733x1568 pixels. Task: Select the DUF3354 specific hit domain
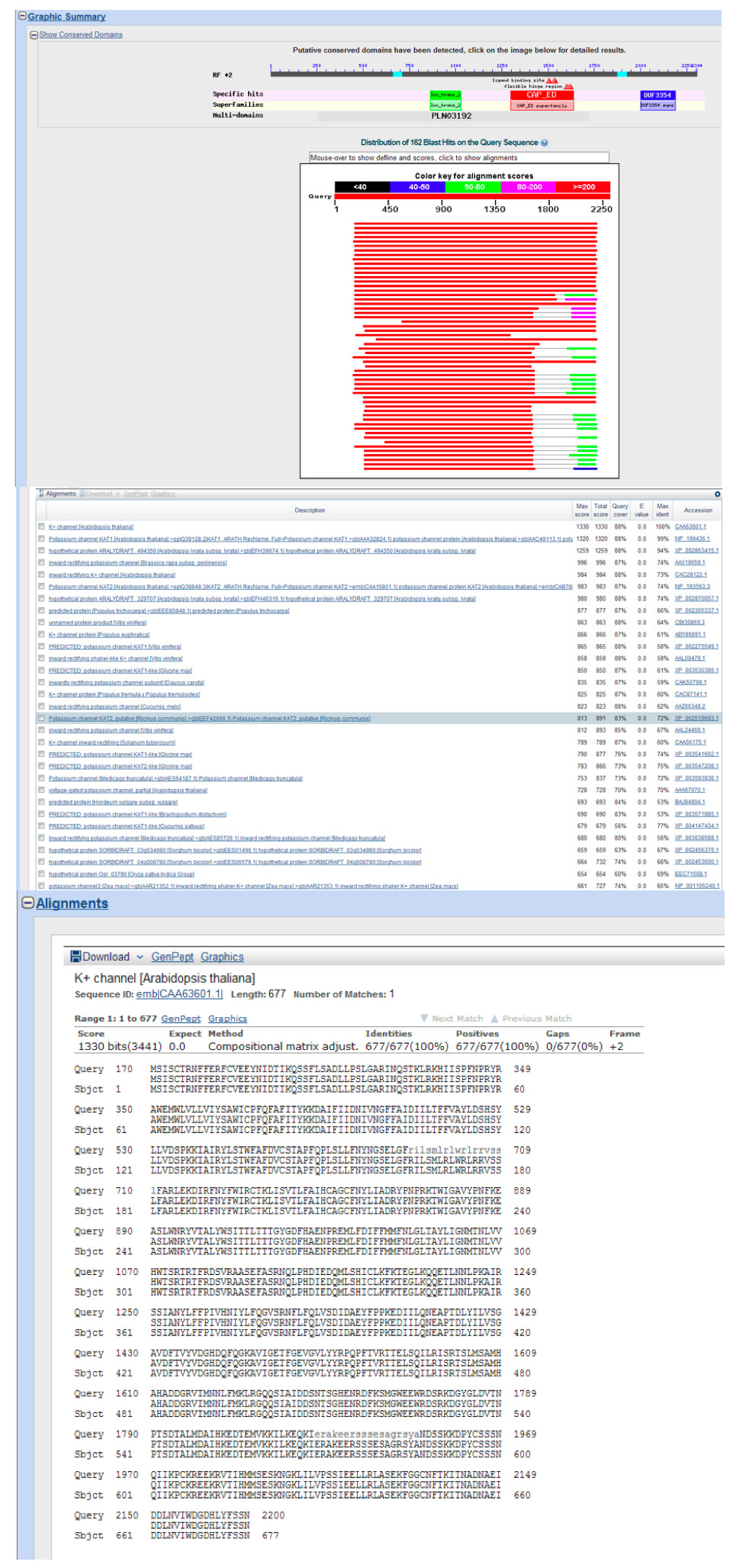[x=657, y=95]
